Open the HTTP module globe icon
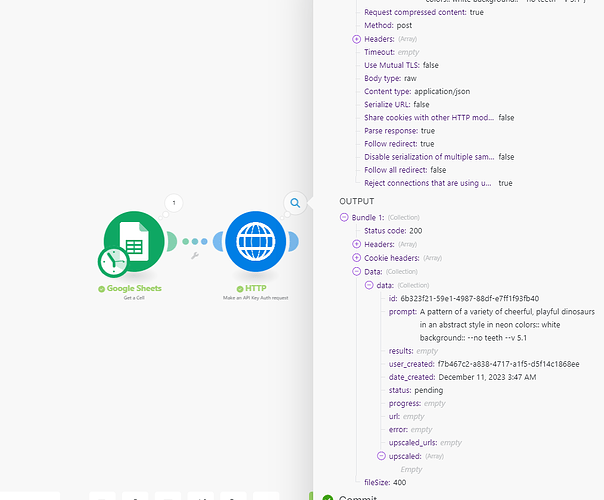The width and height of the screenshot is (604, 500). coord(256,241)
